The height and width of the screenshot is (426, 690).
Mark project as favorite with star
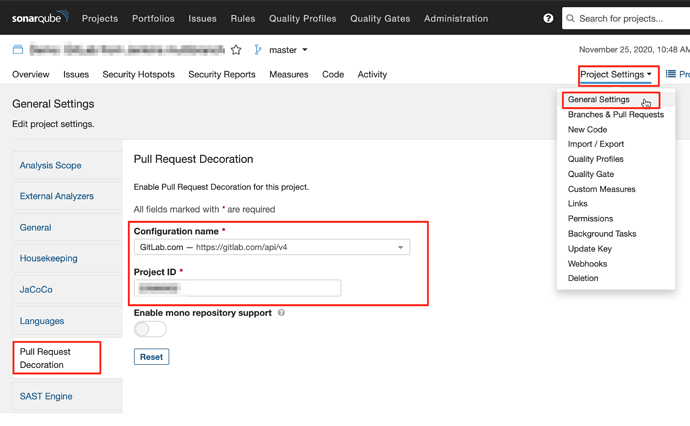236,50
